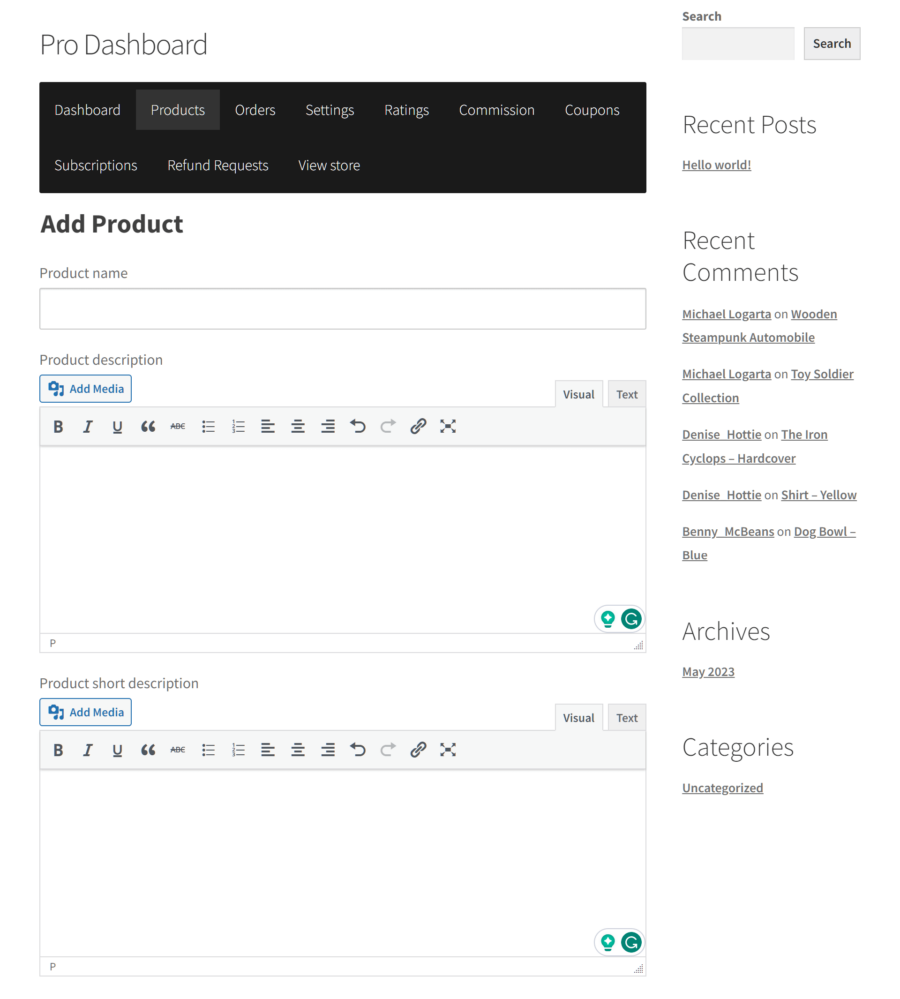Enter fullscreen mode for the description editor
The height and width of the screenshot is (999, 900).
click(448, 426)
